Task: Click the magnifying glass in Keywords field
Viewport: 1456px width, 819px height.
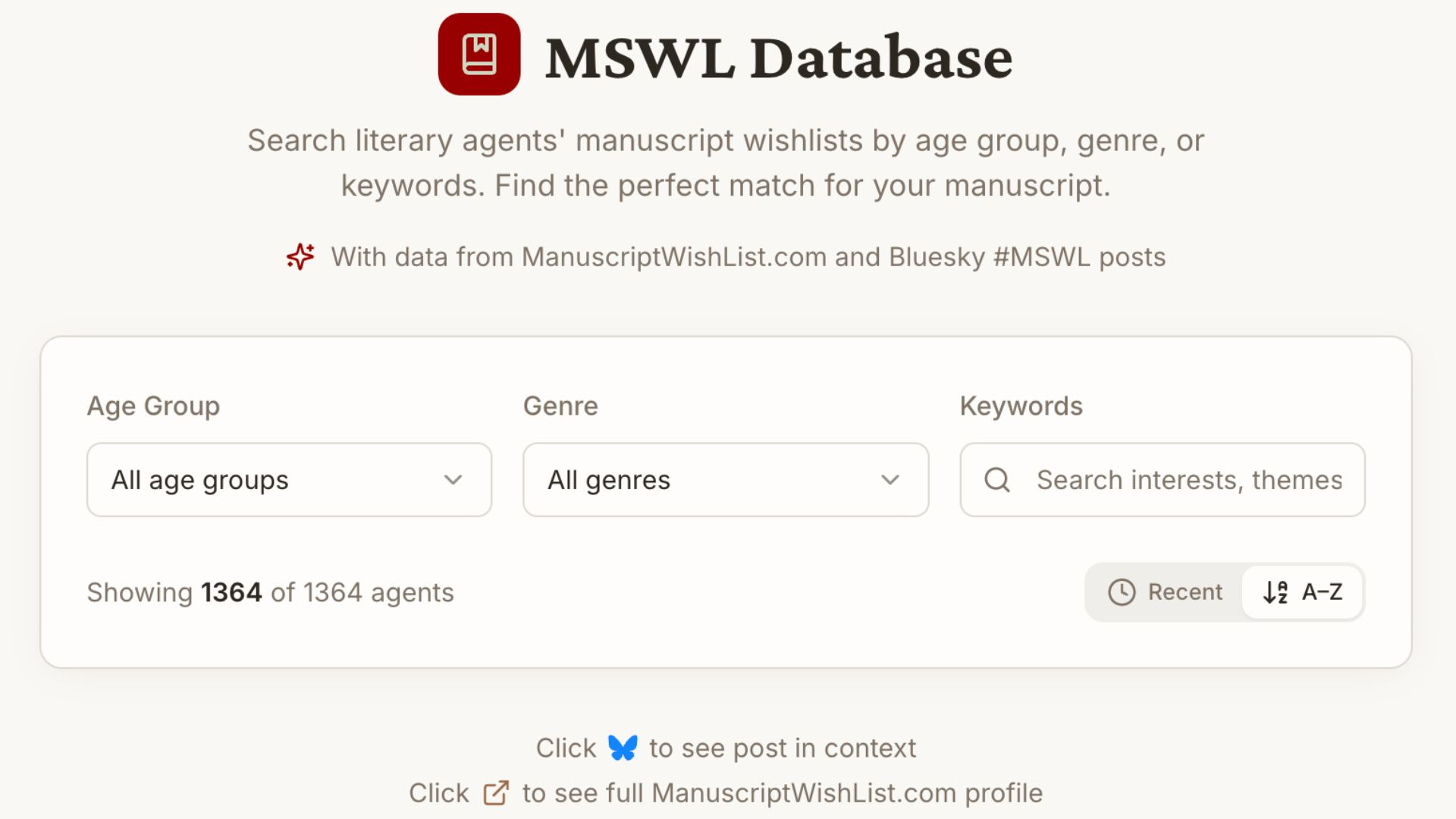Action: [996, 480]
